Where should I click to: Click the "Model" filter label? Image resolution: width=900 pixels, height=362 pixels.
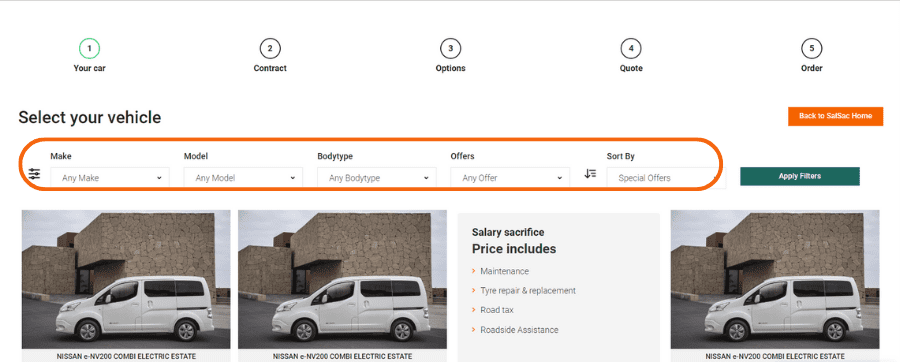coord(196,156)
